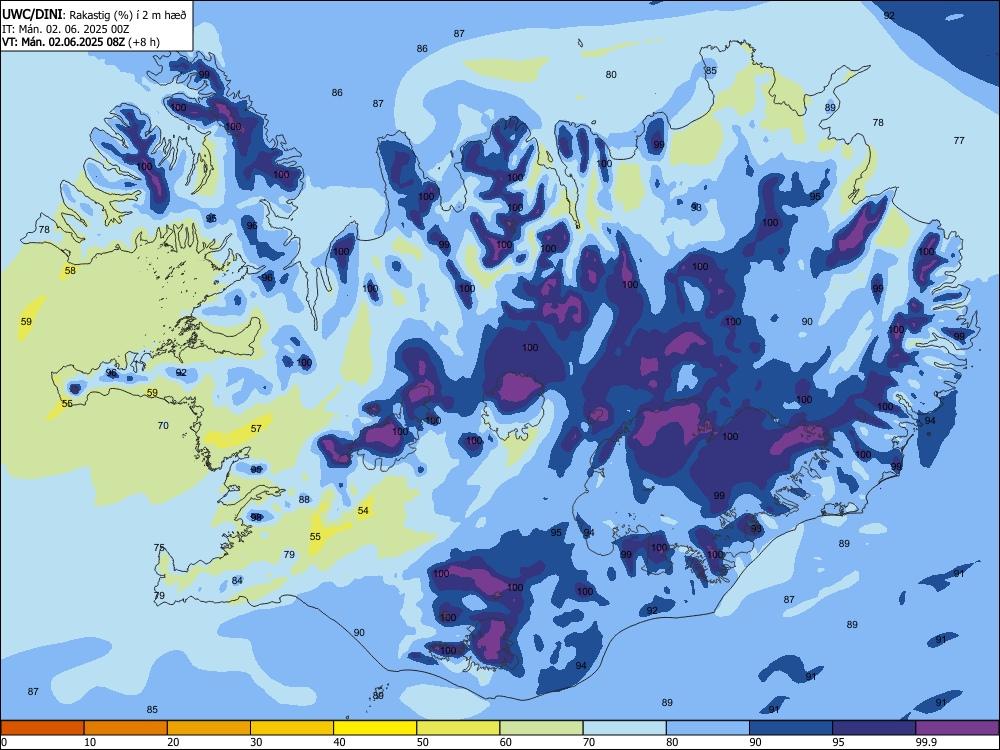Click the dark orange 0–10 legend swatch

click(x=42, y=728)
